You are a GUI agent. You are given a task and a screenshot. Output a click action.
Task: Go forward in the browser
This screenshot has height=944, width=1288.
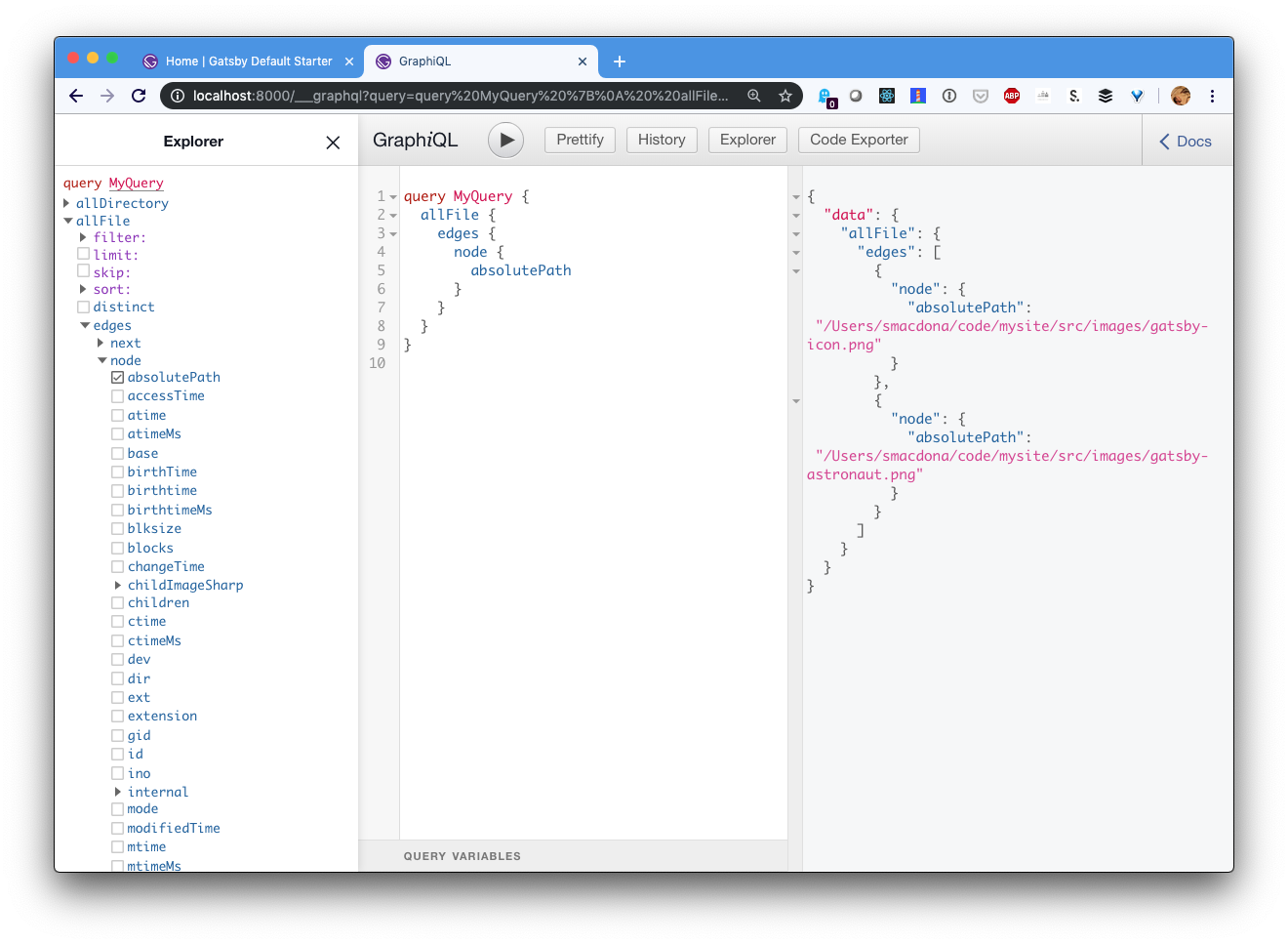107,96
